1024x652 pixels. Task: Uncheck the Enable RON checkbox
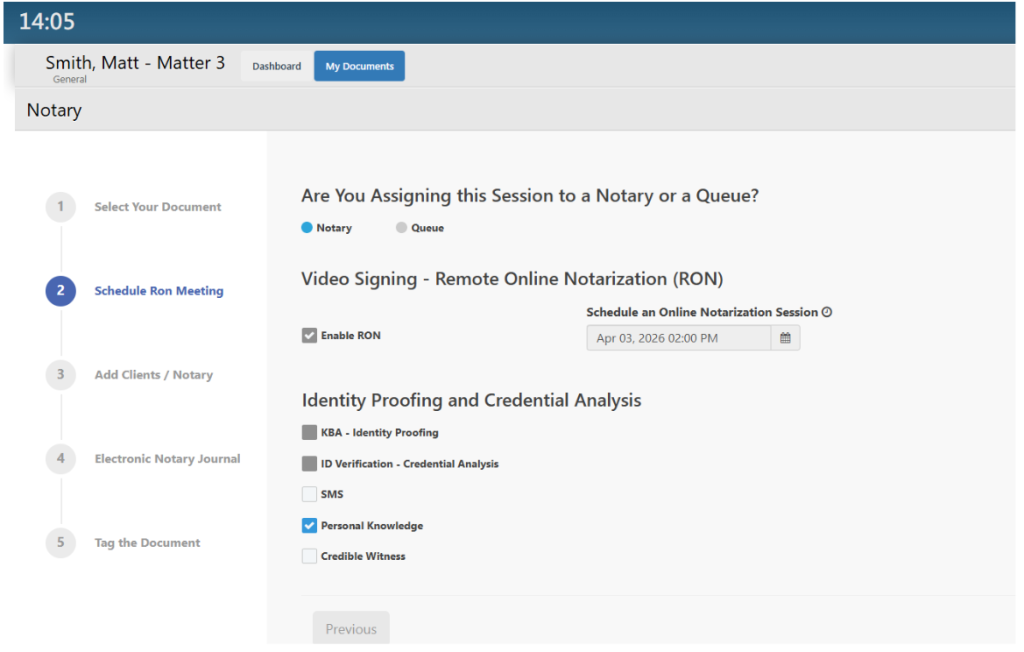(309, 336)
